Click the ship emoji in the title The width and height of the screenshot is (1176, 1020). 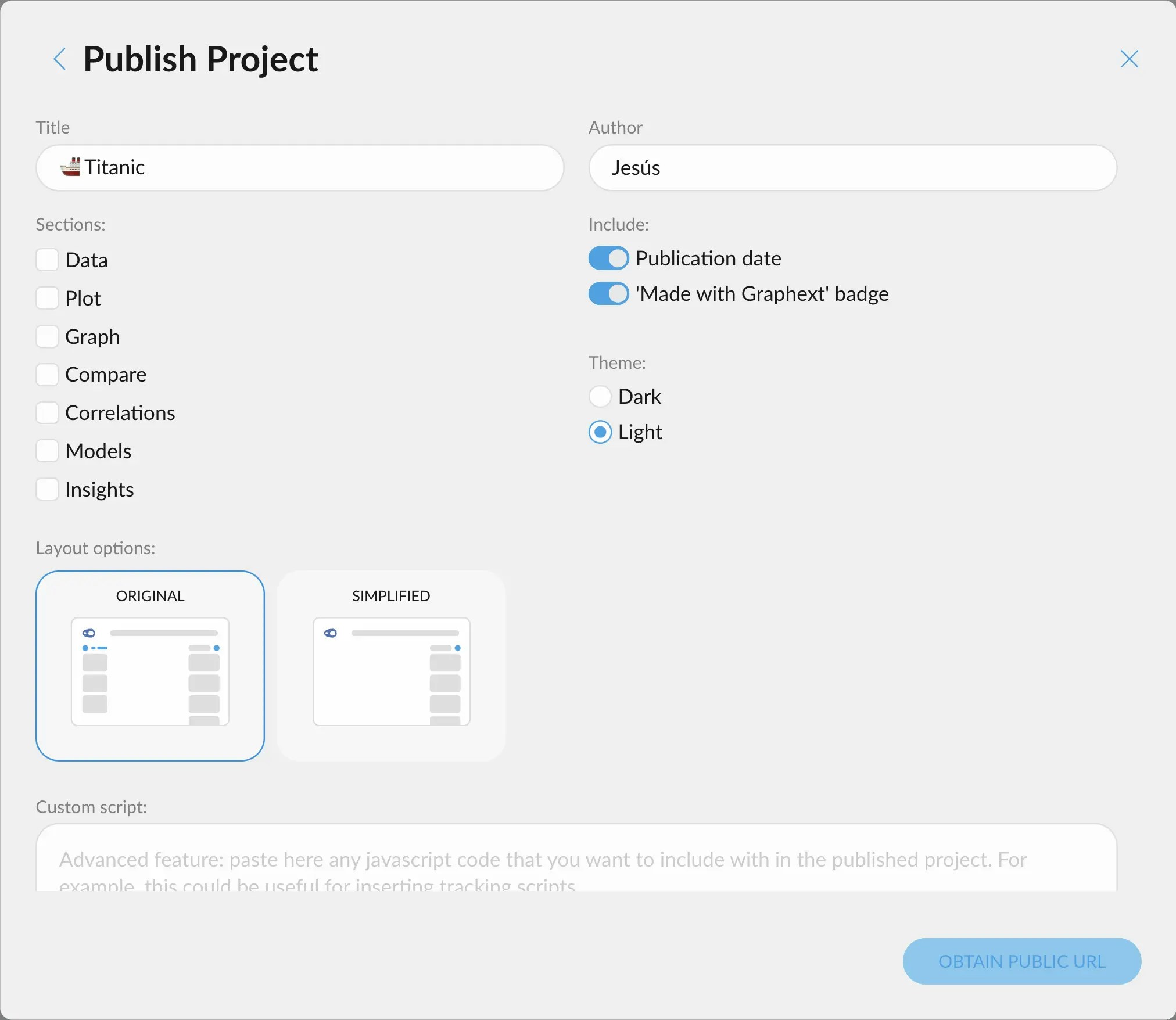70,167
